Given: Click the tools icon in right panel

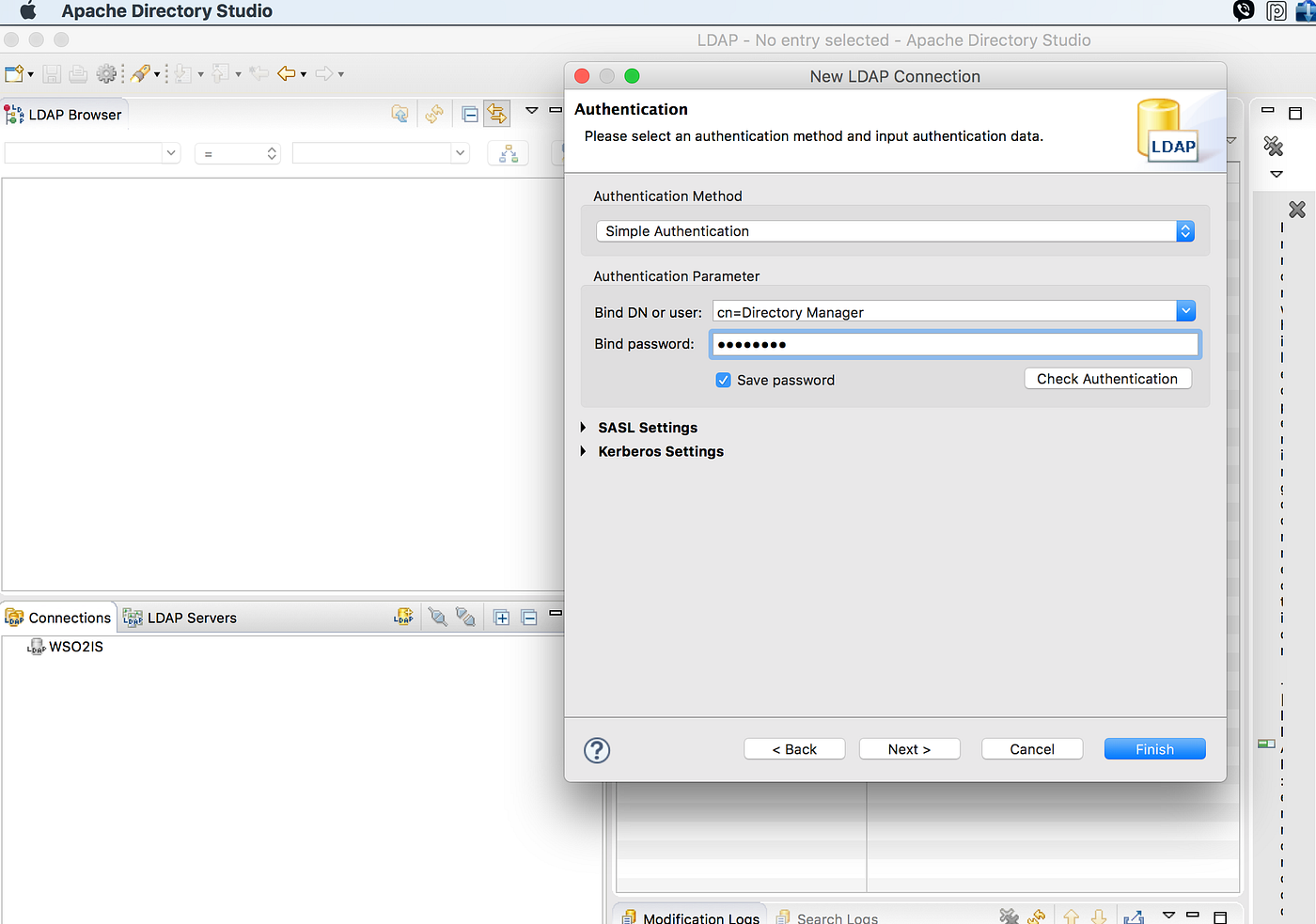Looking at the screenshot, I should pos(1274,146).
